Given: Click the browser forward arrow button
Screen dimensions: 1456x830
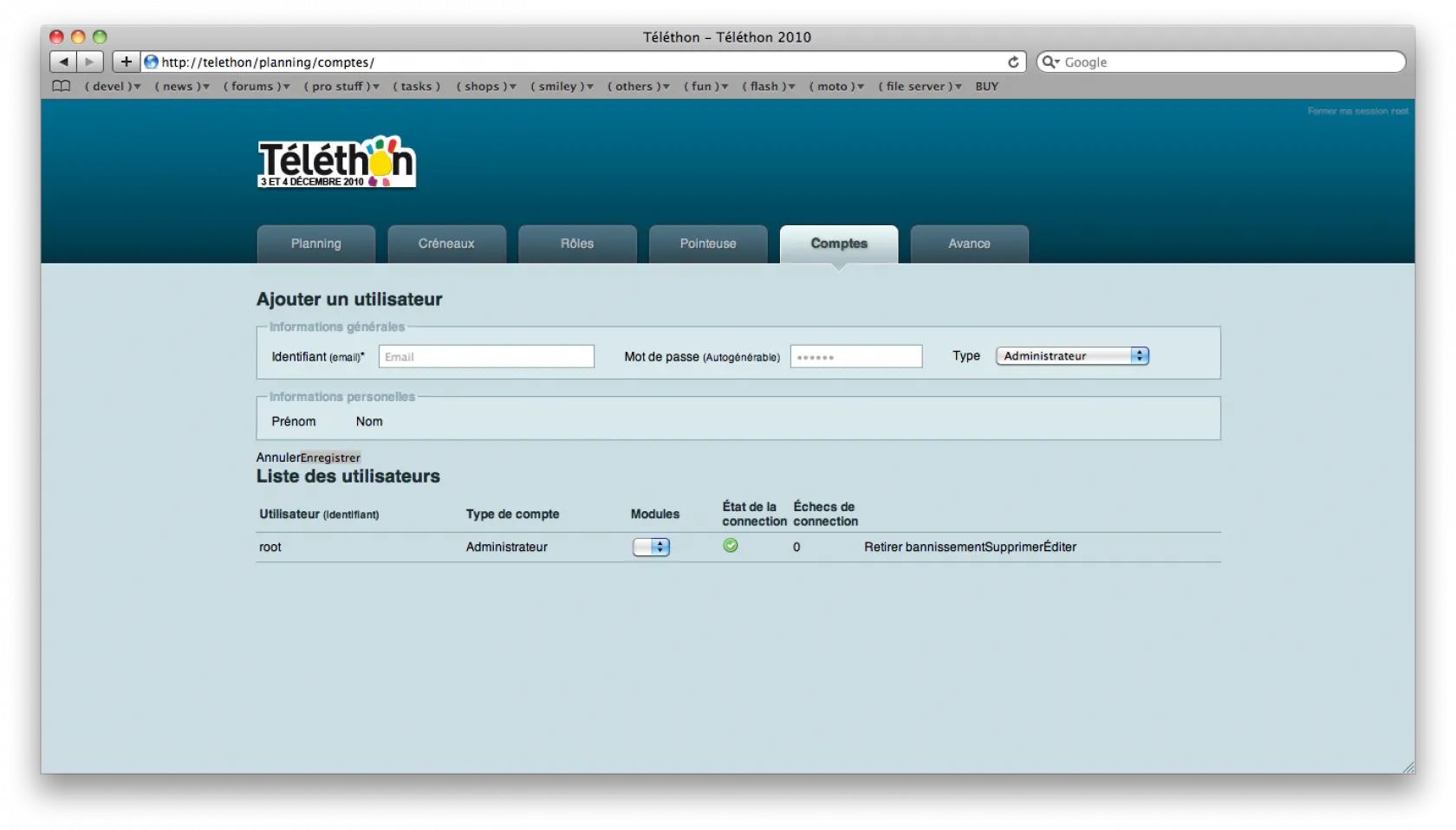Looking at the screenshot, I should [89, 62].
